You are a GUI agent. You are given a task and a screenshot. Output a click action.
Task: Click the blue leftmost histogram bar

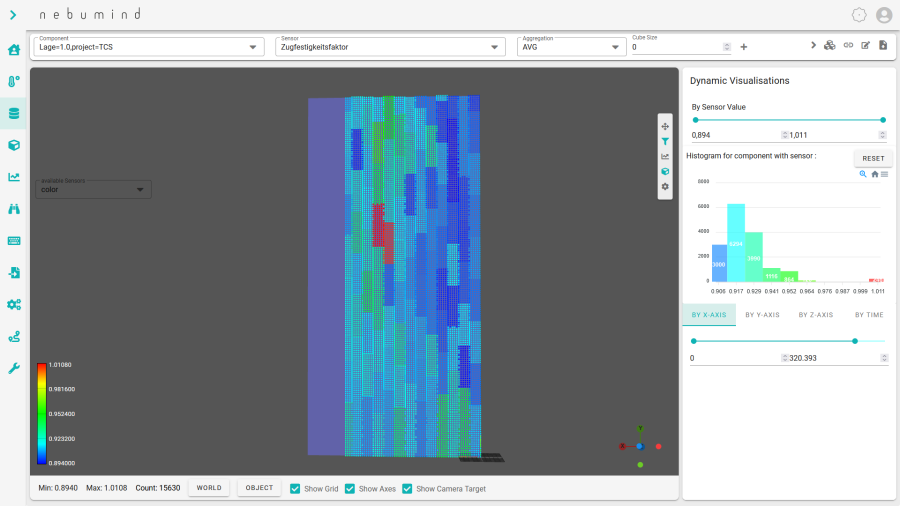[x=719, y=263]
